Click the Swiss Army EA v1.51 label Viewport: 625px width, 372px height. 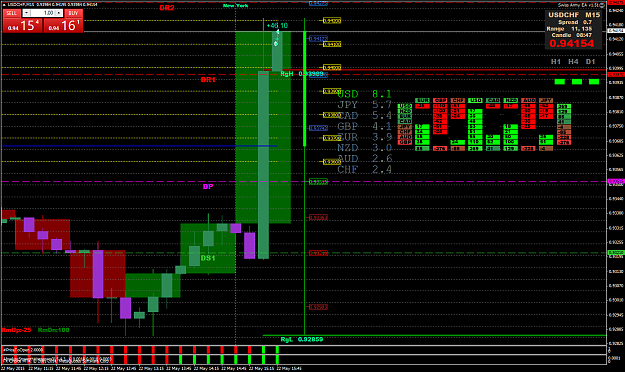[x=578, y=5]
